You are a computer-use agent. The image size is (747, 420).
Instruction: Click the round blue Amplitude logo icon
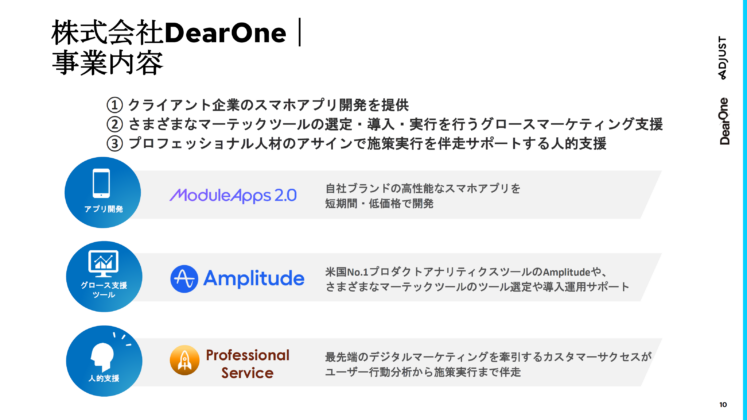[x=184, y=278]
